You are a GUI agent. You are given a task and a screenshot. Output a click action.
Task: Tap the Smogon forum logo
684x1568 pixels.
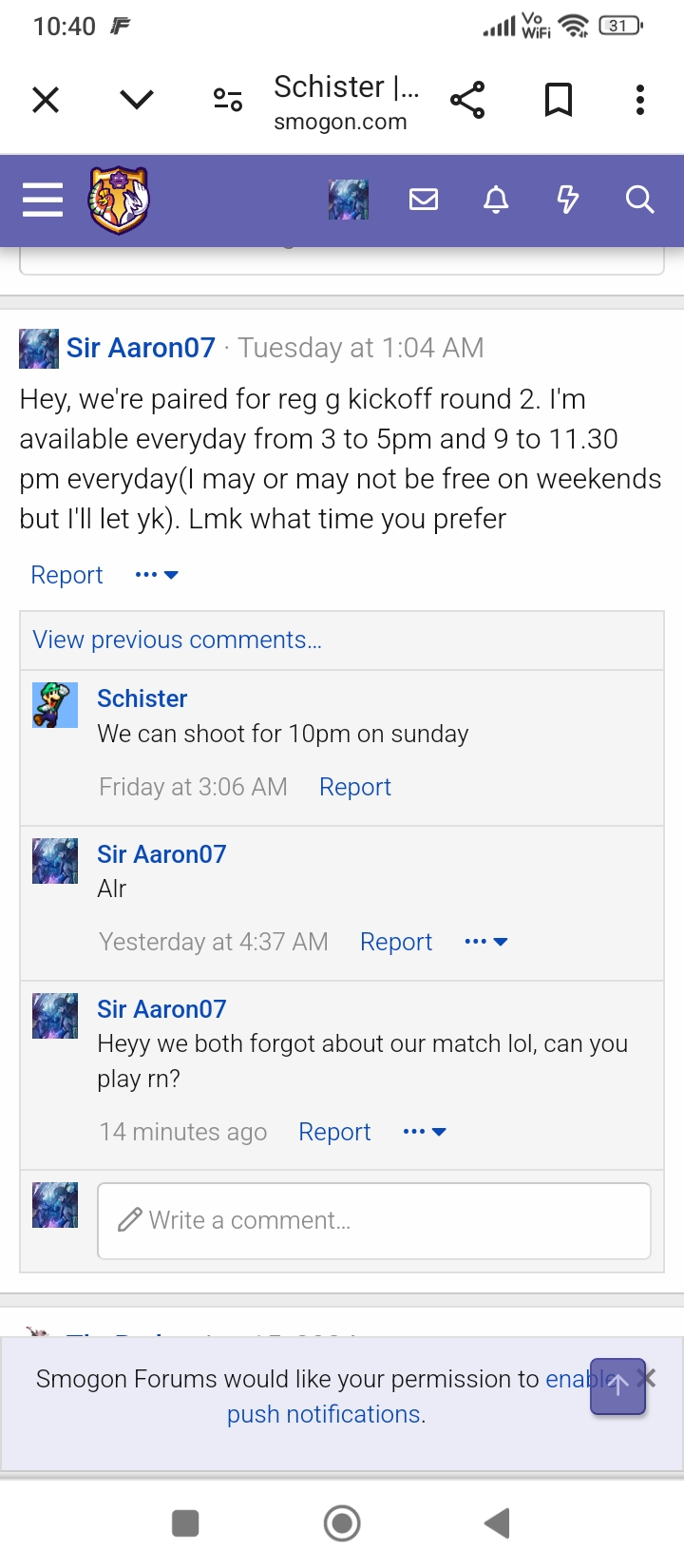click(x=119, y=200)
